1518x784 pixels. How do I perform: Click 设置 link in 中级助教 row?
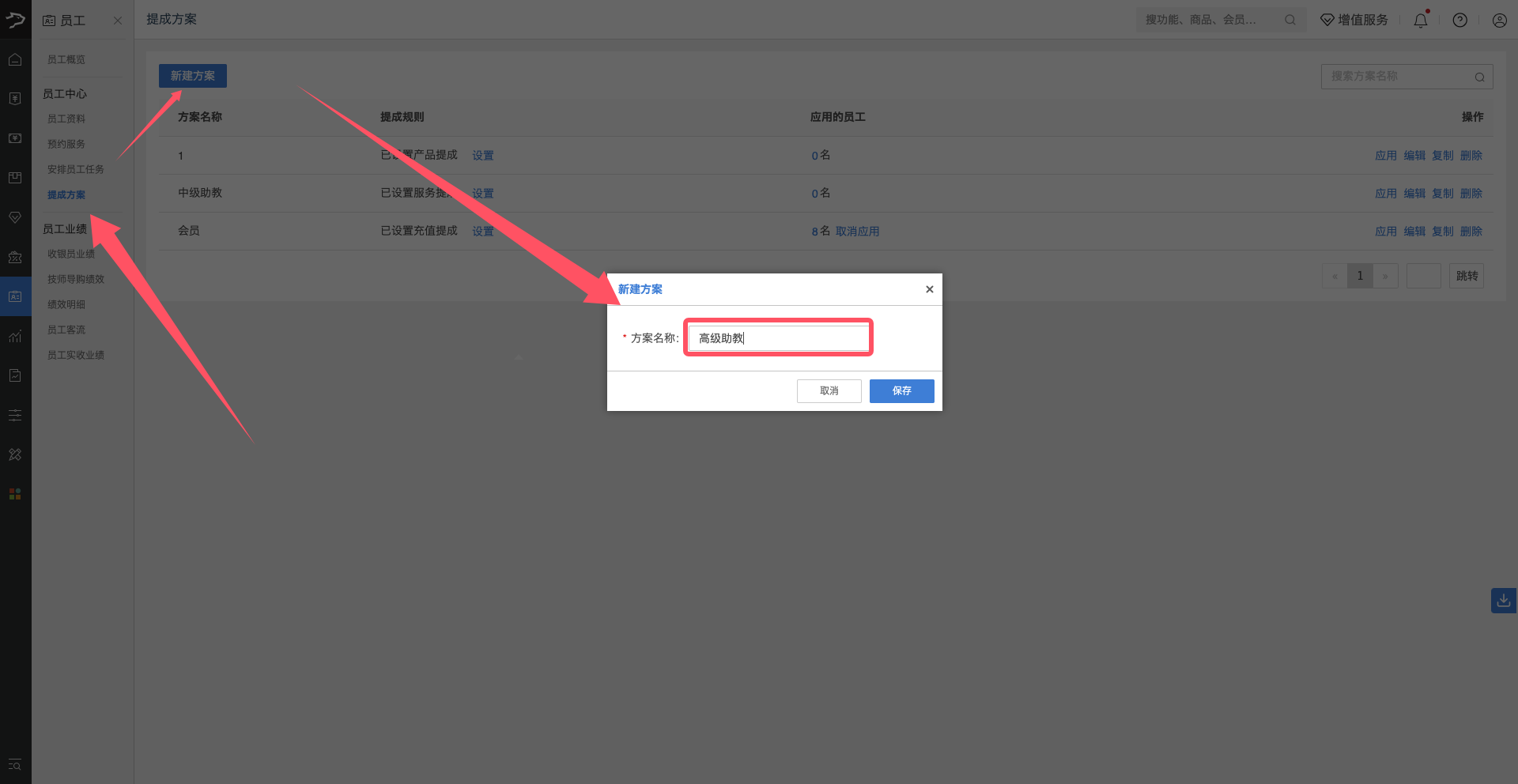pos(483,194)
